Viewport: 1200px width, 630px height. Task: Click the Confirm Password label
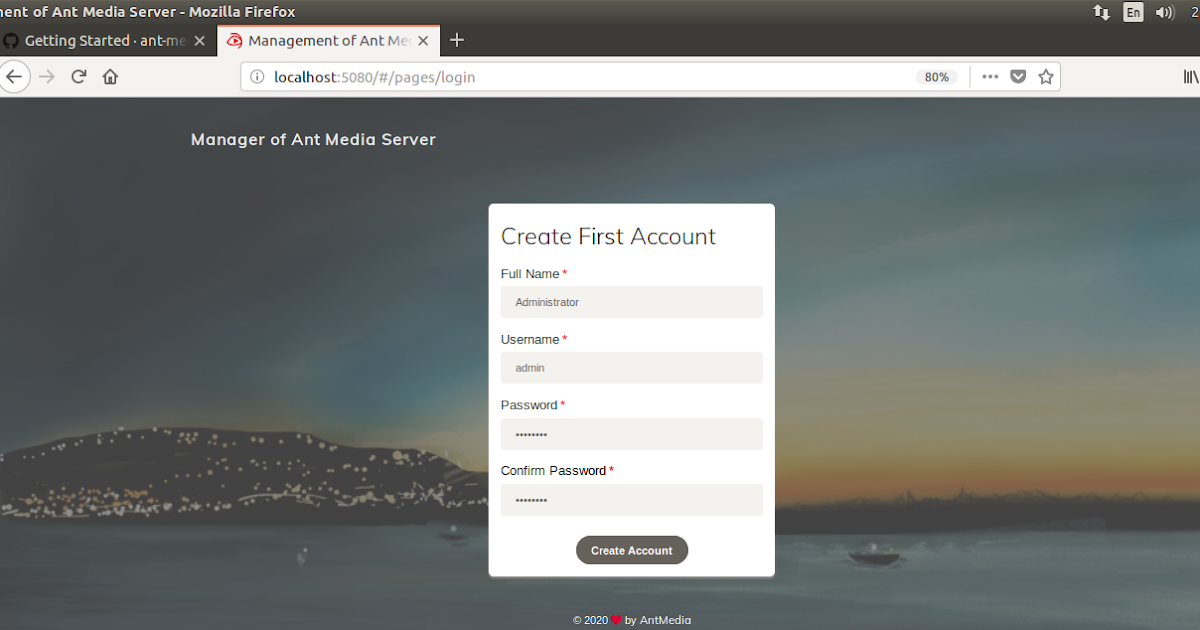[x=553, y=471]
